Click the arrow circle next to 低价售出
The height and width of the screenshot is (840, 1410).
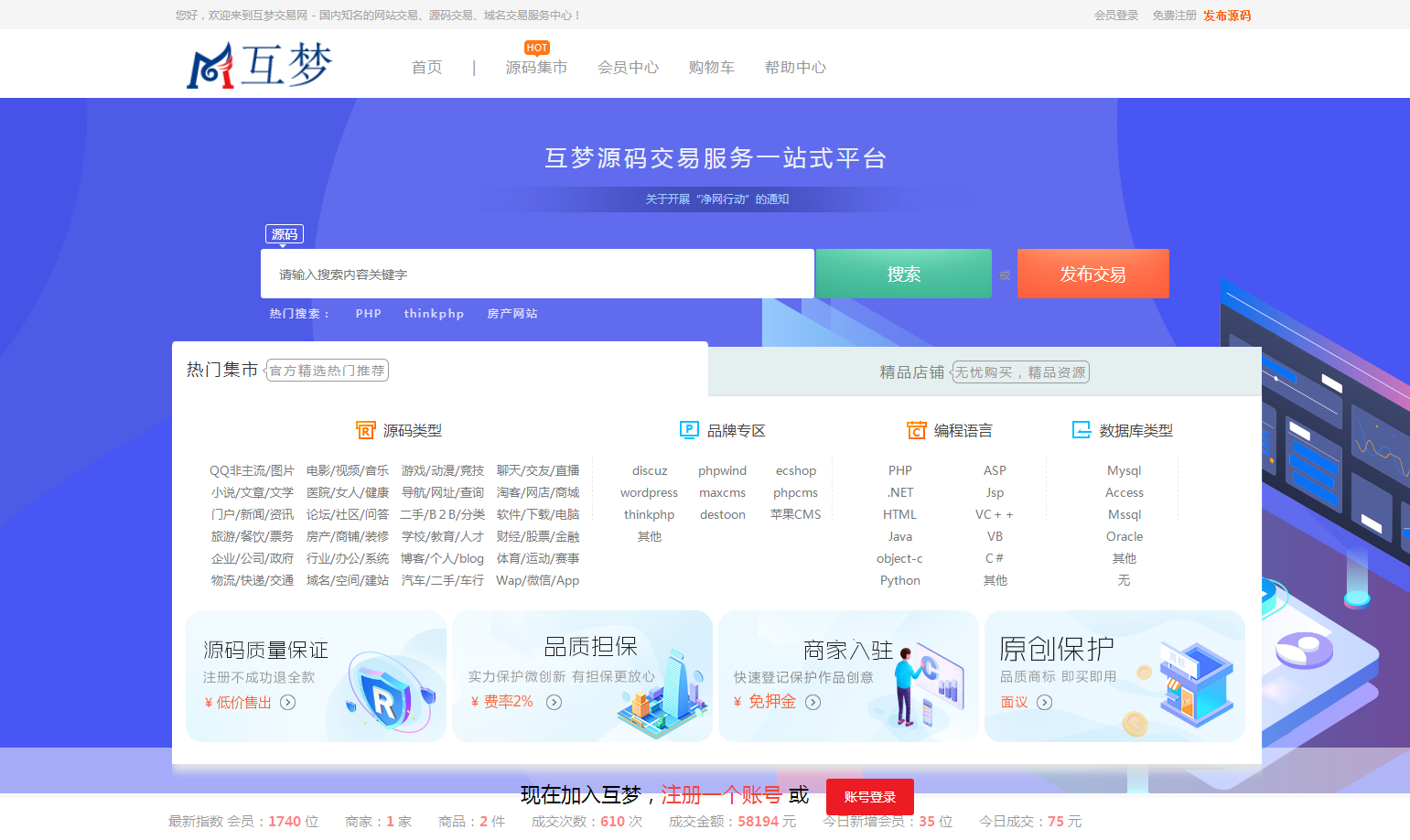(288, 702)
